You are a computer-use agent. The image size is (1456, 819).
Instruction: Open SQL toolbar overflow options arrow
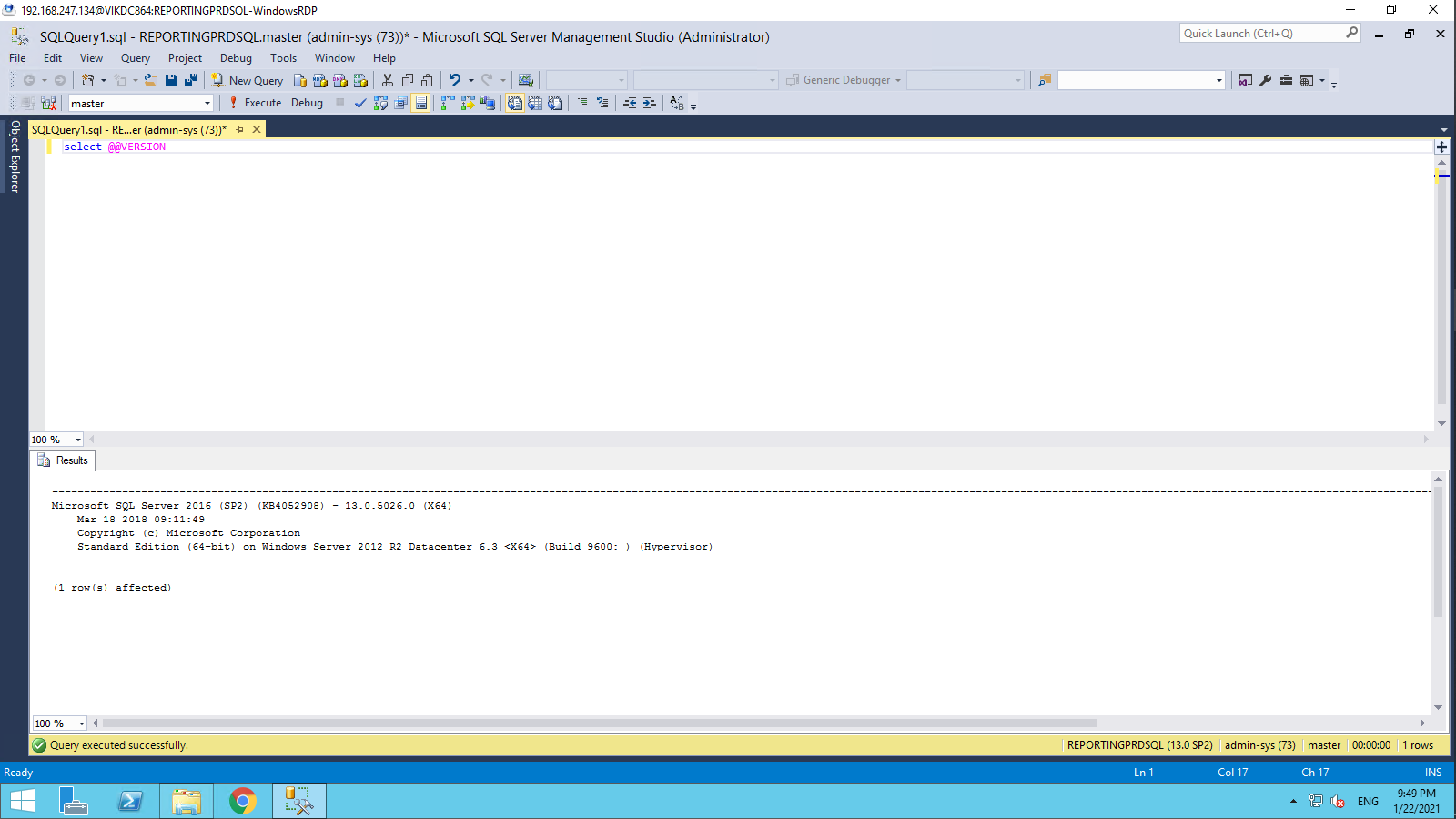click(693, 106)
